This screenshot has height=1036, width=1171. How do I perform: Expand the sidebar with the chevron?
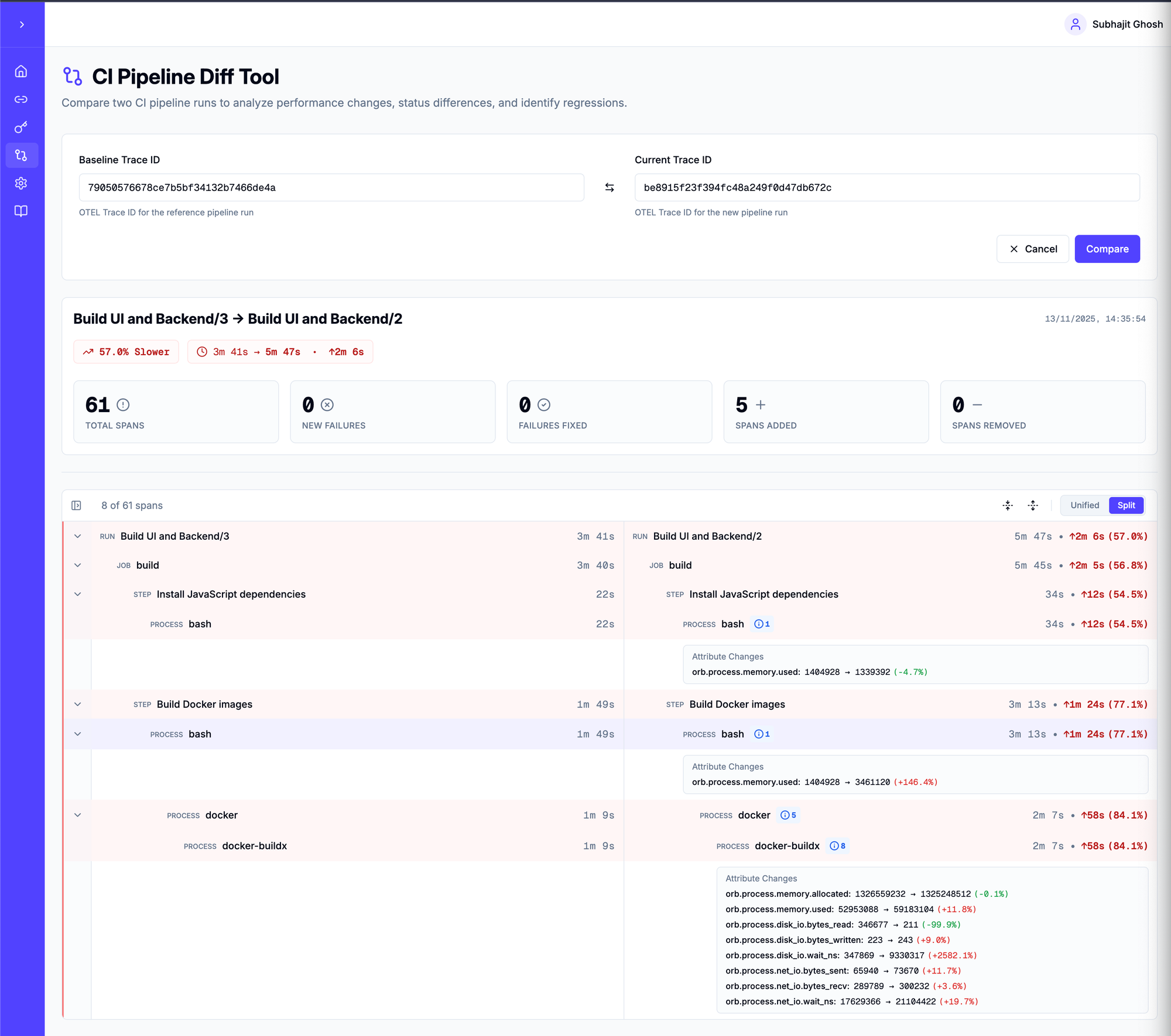point(22,25)
